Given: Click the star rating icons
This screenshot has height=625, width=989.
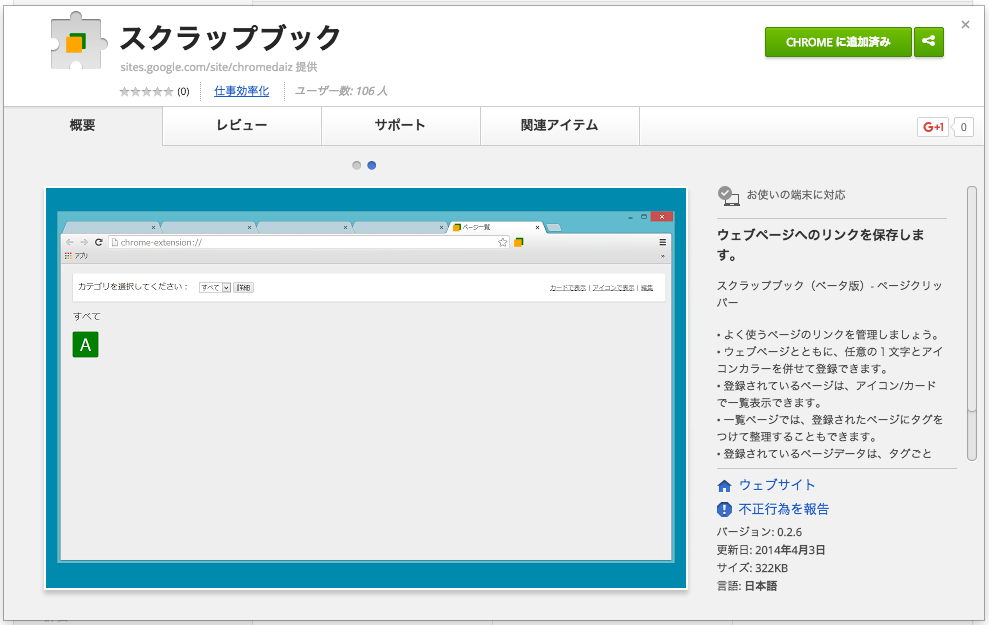Looking at the screenshot, I should pos(146,91).
